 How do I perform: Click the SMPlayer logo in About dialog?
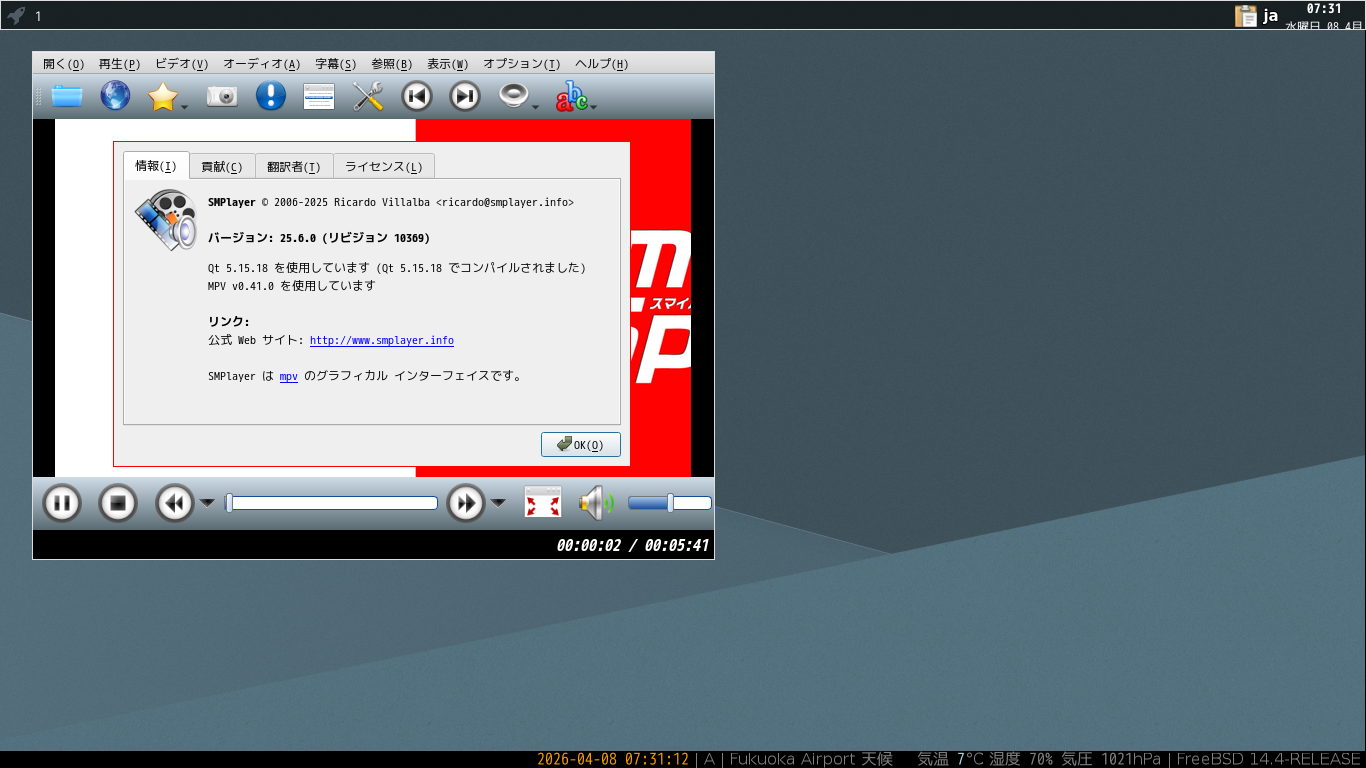166,219
